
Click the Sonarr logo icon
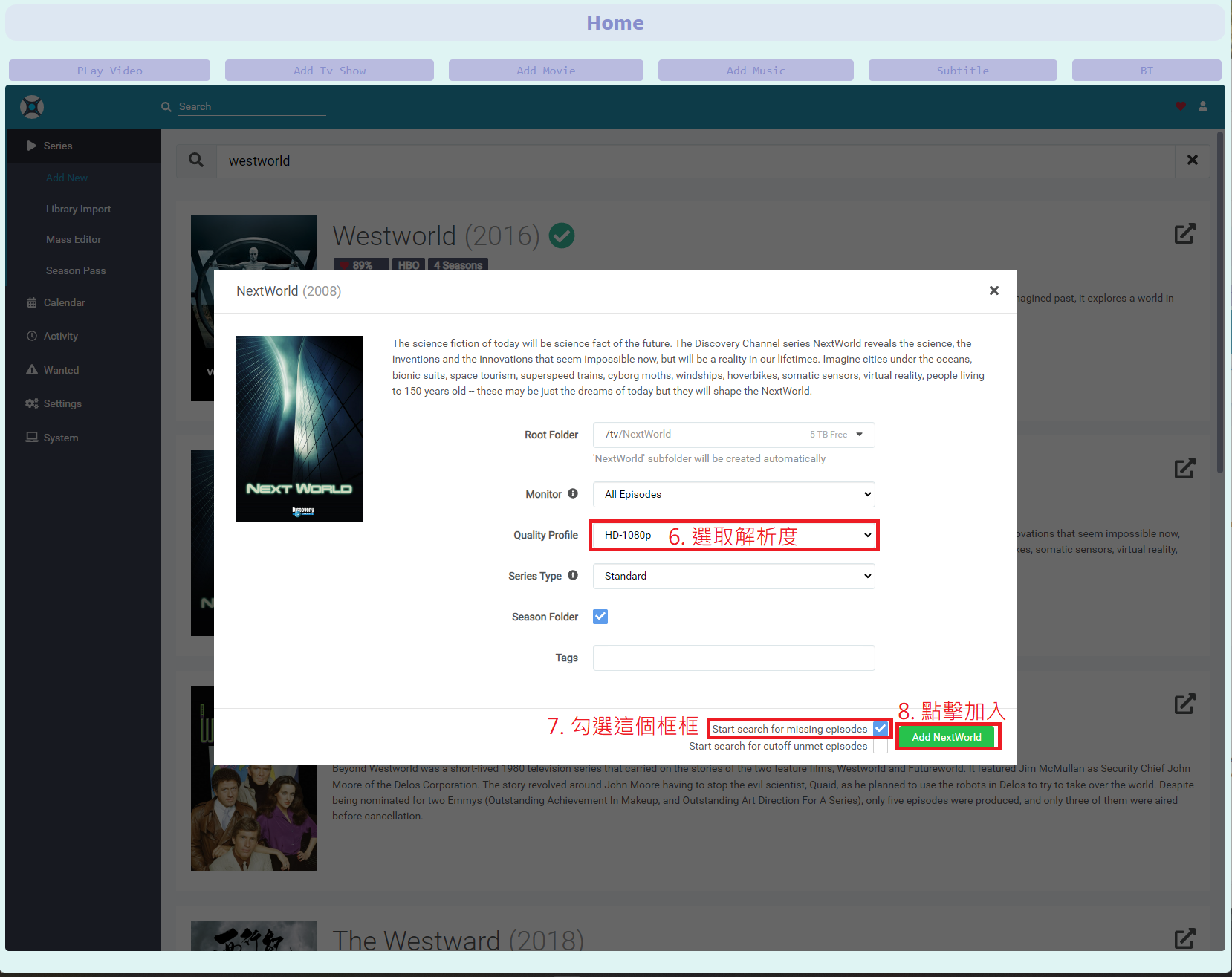coord(32,107)
